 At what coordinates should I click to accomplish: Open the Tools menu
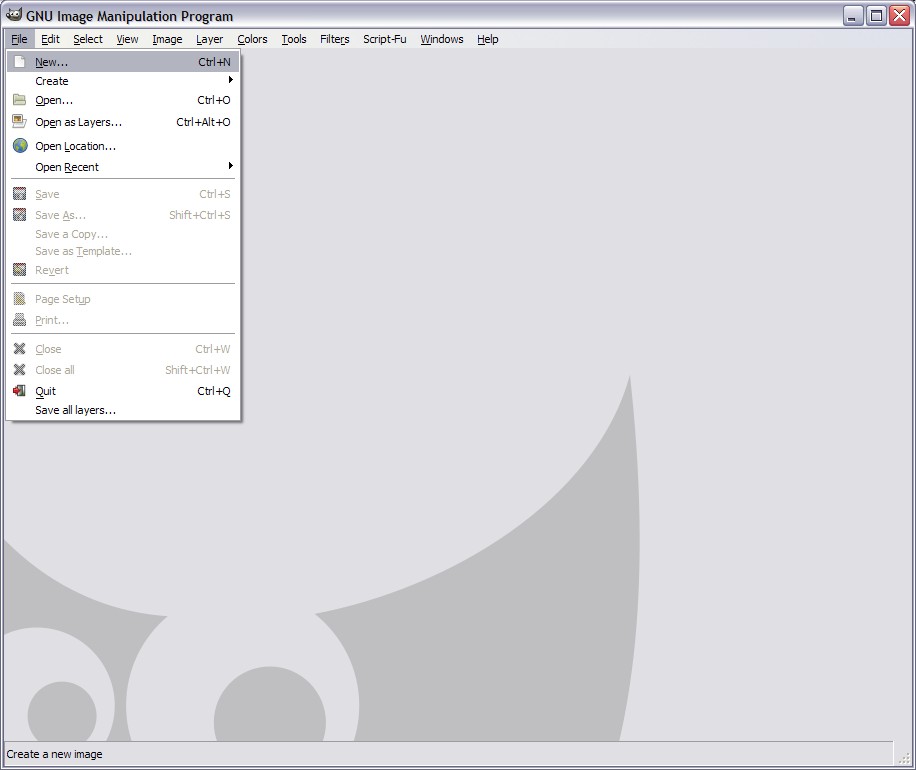(294, 39)
